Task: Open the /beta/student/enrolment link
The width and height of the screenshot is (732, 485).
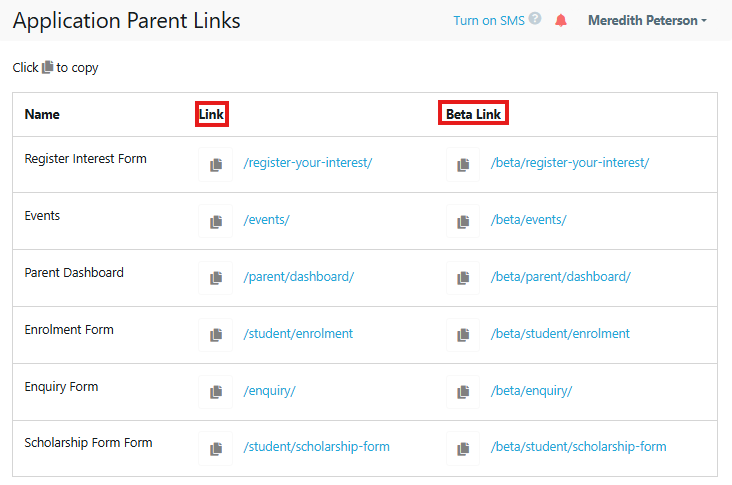Action: pyautogui.click(x=560, y=334)
